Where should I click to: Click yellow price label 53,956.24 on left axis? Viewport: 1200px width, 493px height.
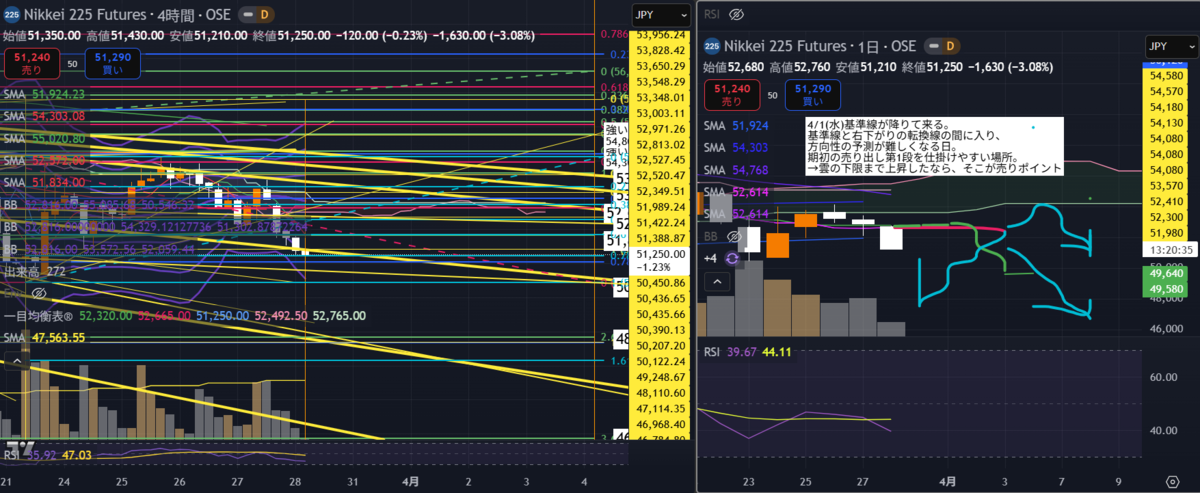pos(658,34)
